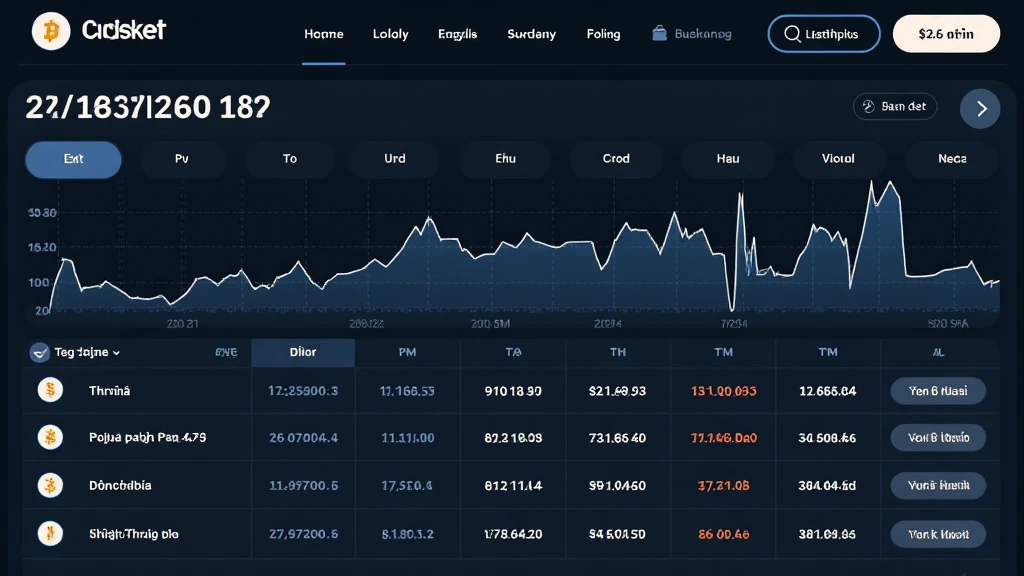This screenshot has width=1024, height=576.
Task: Open the Bam det options pill
Action: pos(894,107)
